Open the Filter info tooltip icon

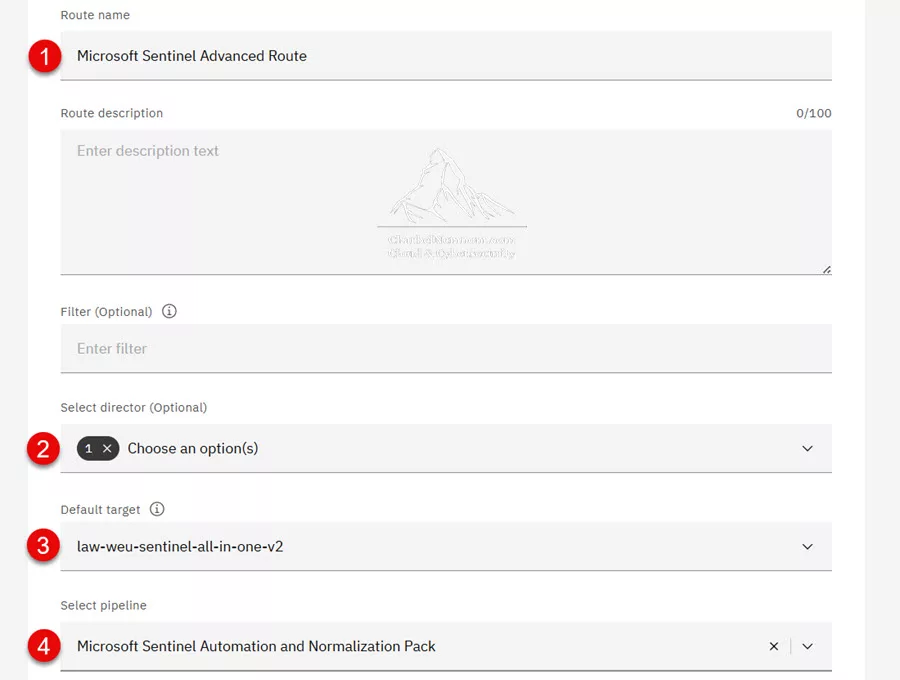pos(169,311)
